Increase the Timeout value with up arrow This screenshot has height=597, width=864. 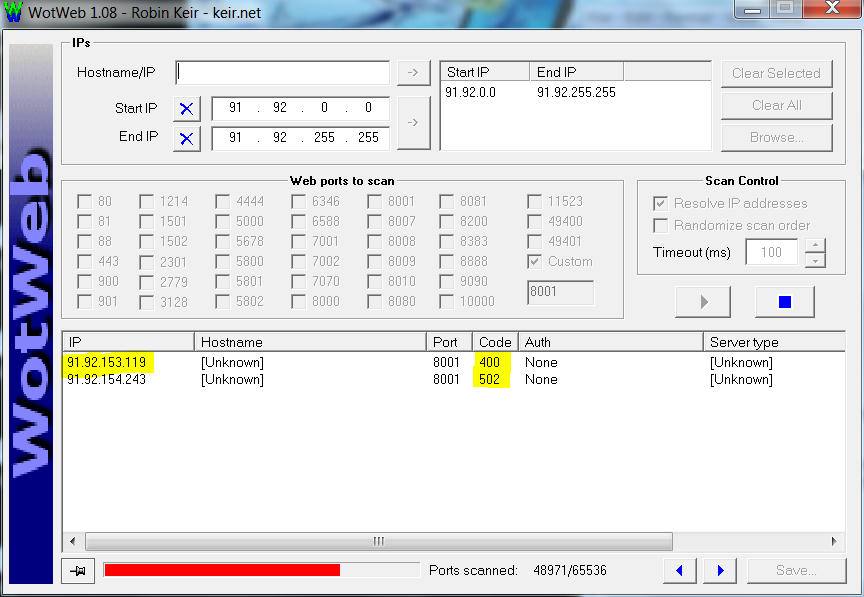[x=815, y=245]
